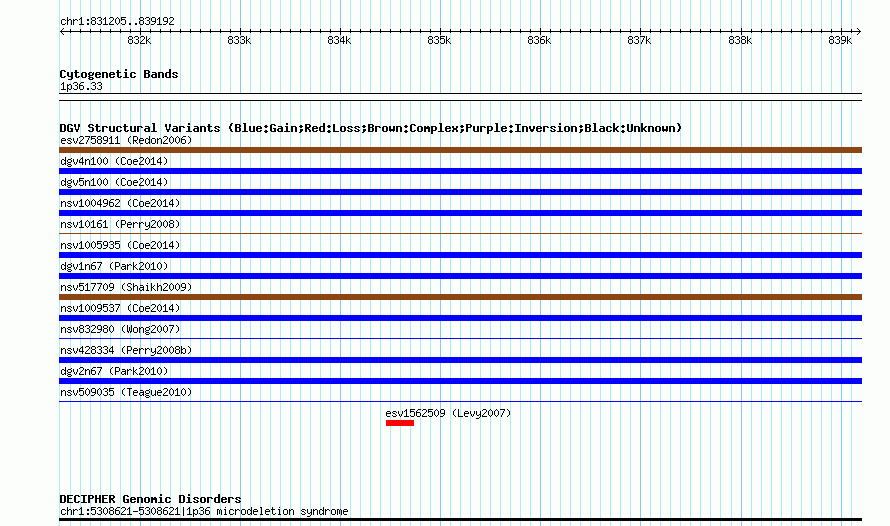Open the dgv4n100 (Coe2014) variant label
The width and height of the screenshot is (890, 526).
tap(114, 161)
